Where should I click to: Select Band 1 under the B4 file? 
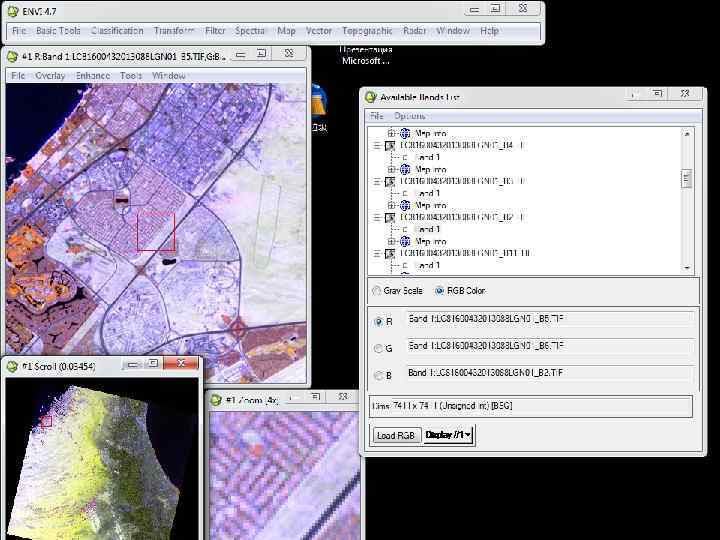coord(427,158)
